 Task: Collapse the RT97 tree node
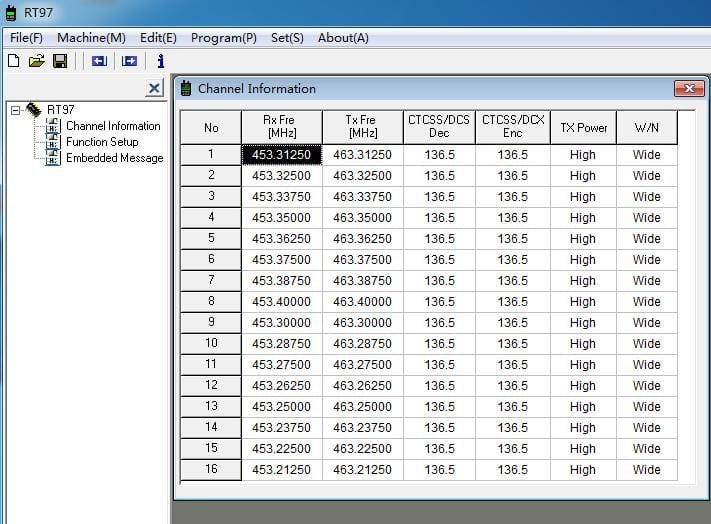(x=16, y=110)
